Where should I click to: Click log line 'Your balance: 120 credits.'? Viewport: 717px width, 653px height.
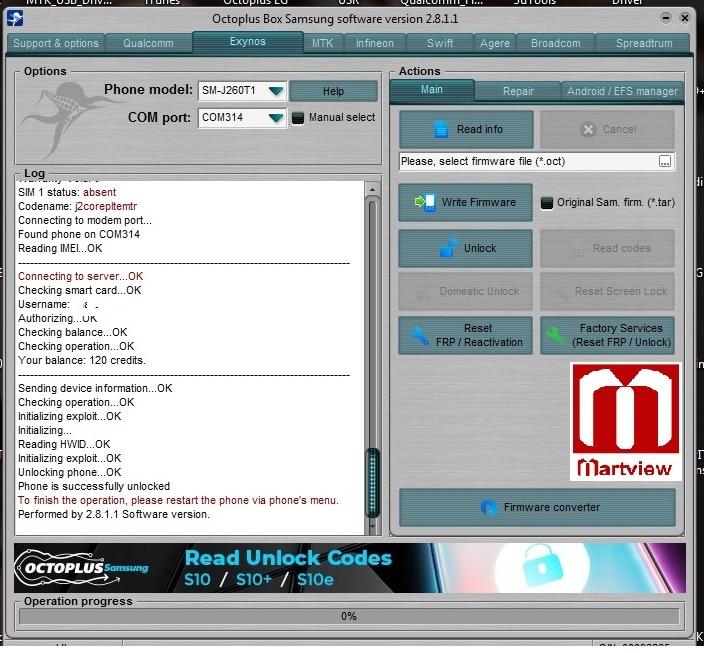[x=82, y=363]
